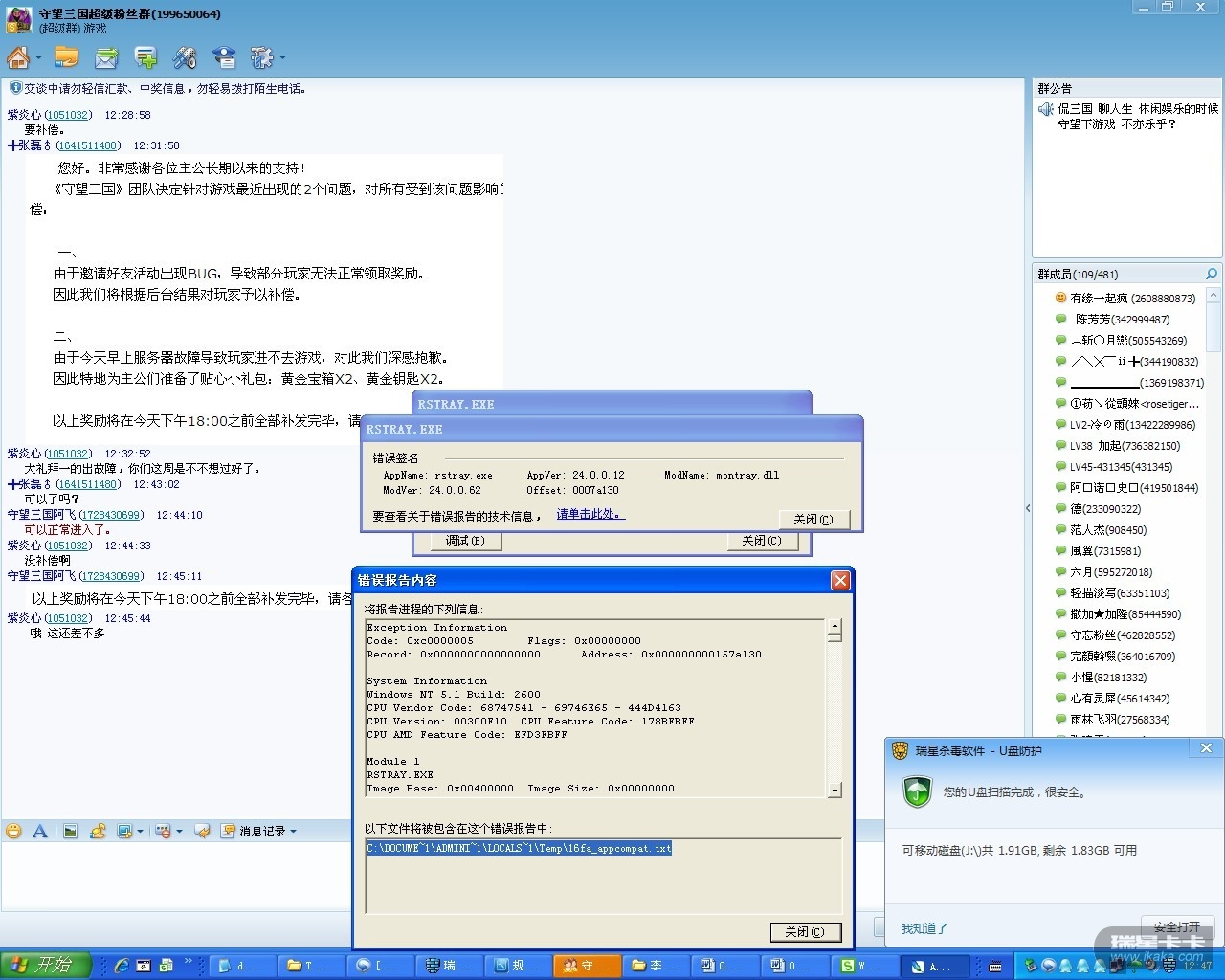
Task: Click scroll down arrow in exception info box
Action: [x=835, y=790]
